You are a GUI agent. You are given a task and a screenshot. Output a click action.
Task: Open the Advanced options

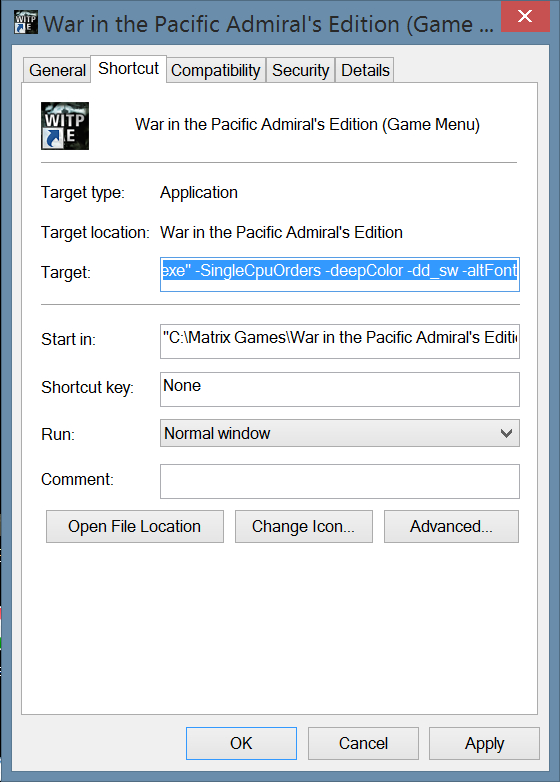click(x=451, y=526)
